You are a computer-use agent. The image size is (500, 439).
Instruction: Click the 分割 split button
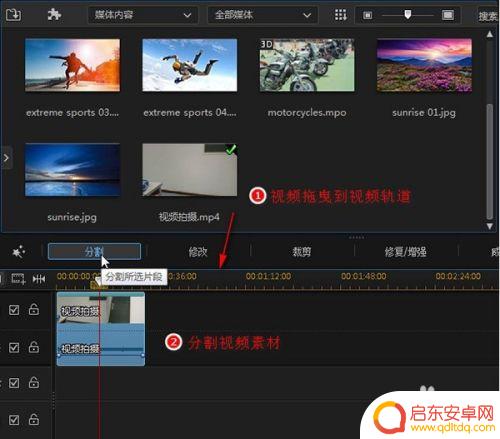point(94,251)
